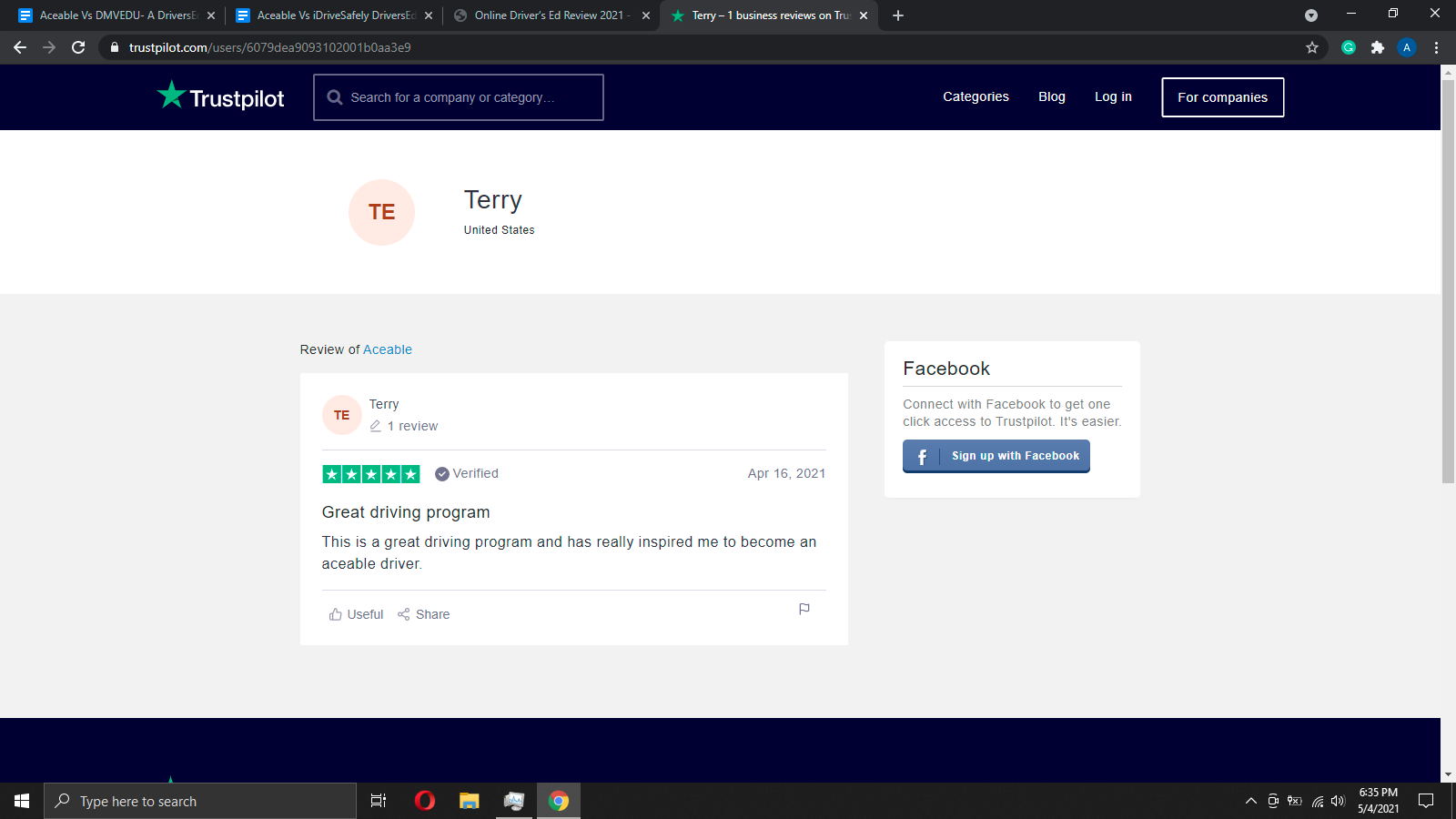This screenshot has width=1456, height=819.
Task: Open the Chrome three-dot menu
Action: pos(1437,47)
